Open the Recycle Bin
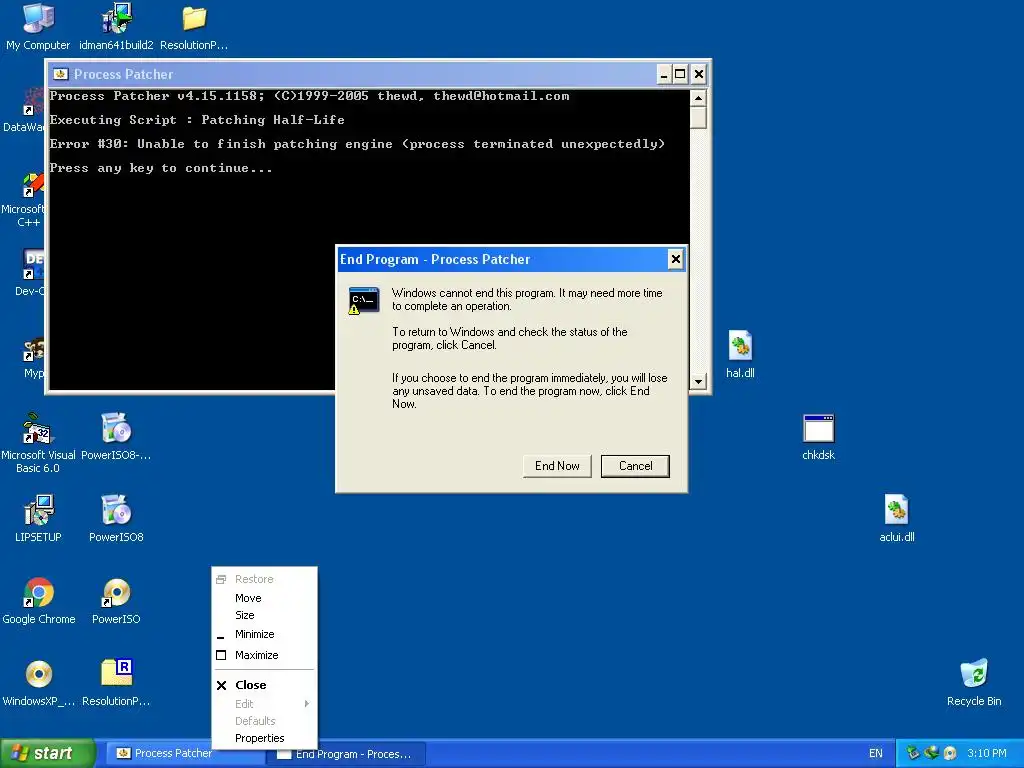Viewport: 1024px width, 768px height. pyautogui.click(x=974, y=682)
